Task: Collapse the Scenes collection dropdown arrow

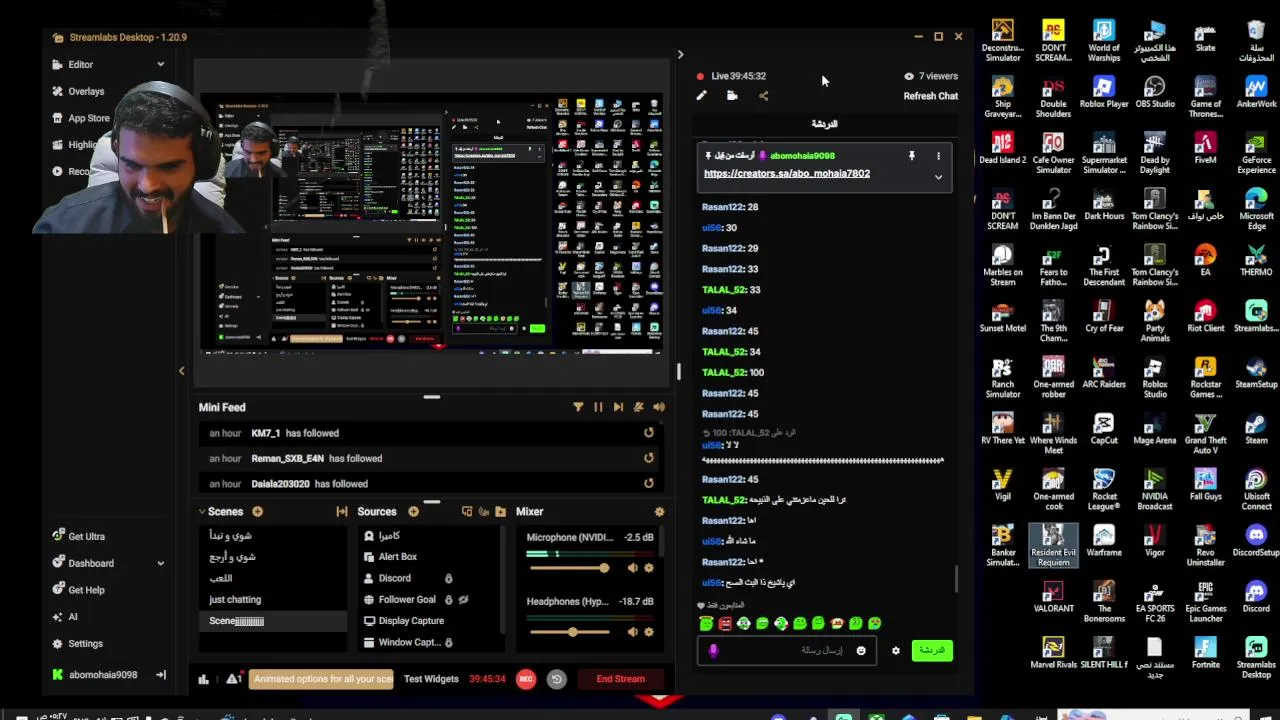Action: [203, 512]
